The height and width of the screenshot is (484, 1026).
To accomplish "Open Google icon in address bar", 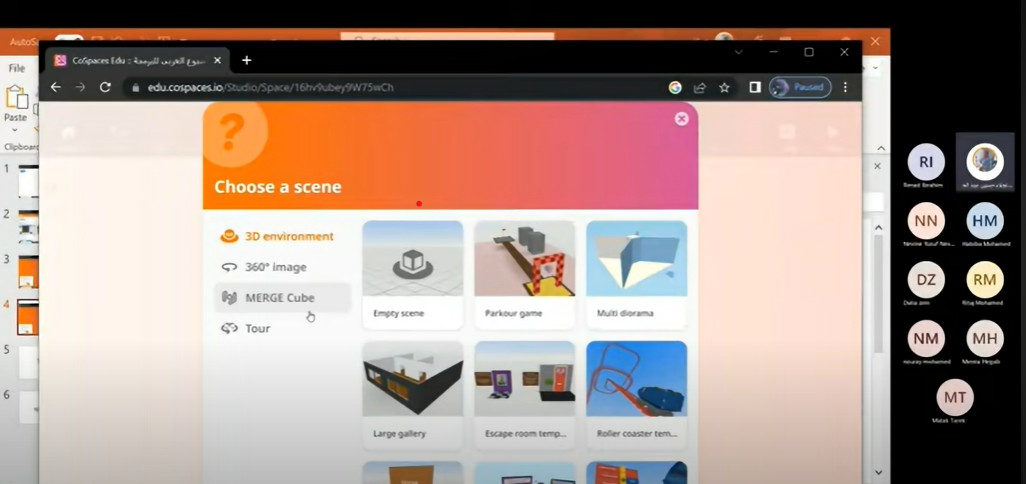I will pyautogui.click(x=675, y=87).
